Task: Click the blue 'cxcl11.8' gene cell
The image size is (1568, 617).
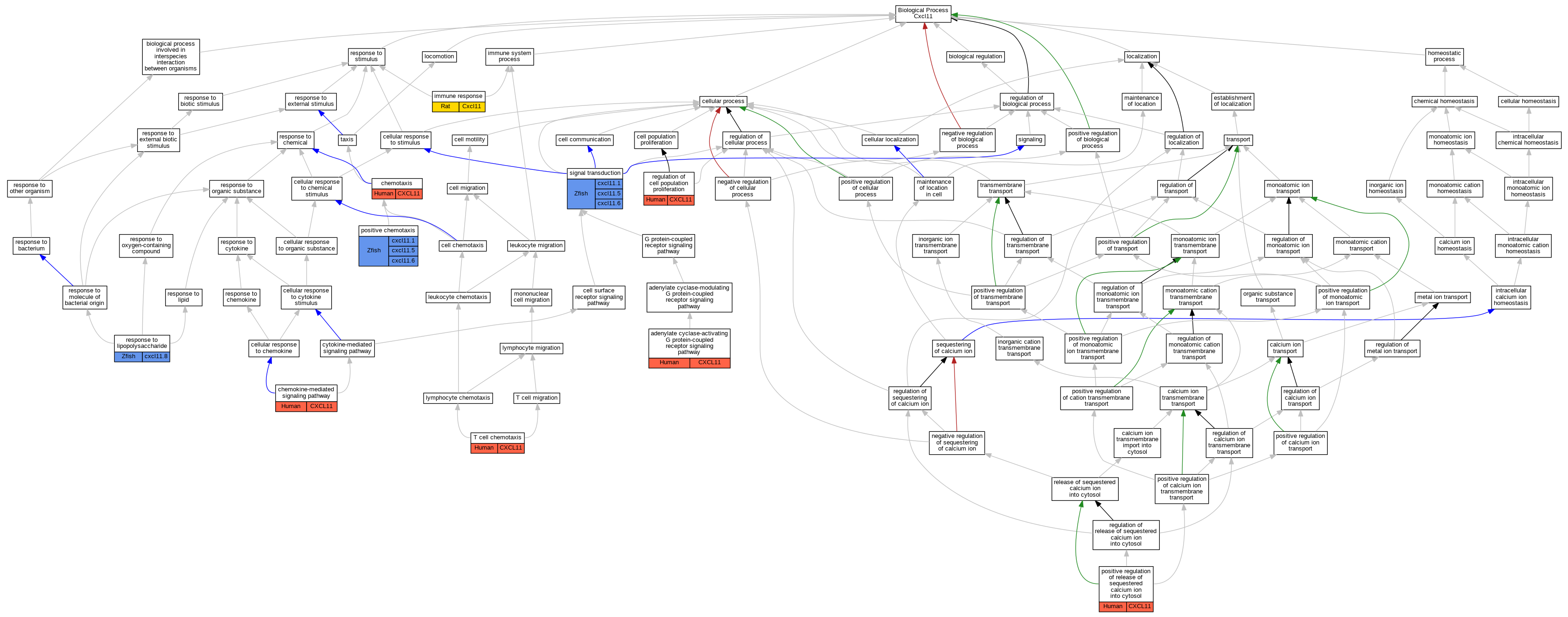Action: (156, 357)
